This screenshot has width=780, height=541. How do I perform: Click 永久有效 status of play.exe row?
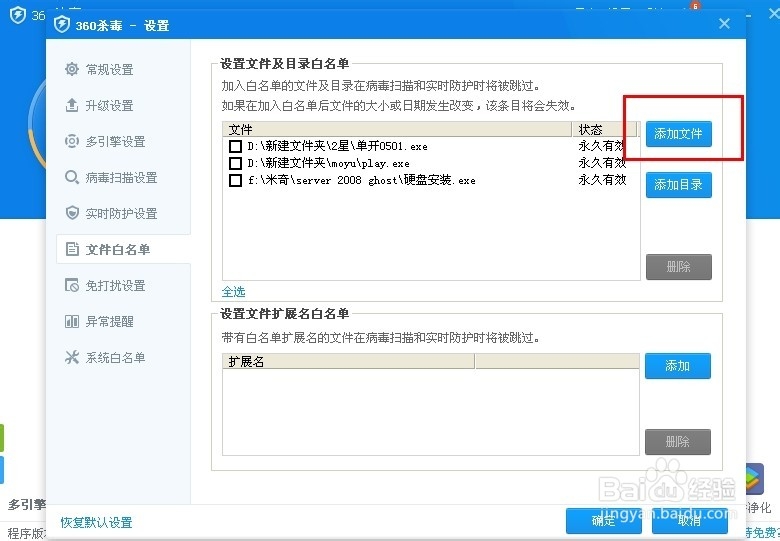point(602,163)
